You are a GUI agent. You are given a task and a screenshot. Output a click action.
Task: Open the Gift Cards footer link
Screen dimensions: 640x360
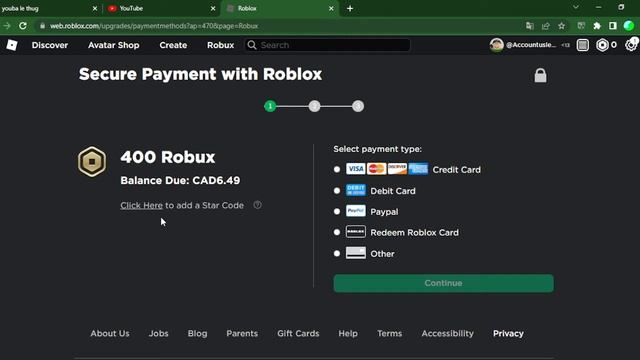[x=298, y=333]
